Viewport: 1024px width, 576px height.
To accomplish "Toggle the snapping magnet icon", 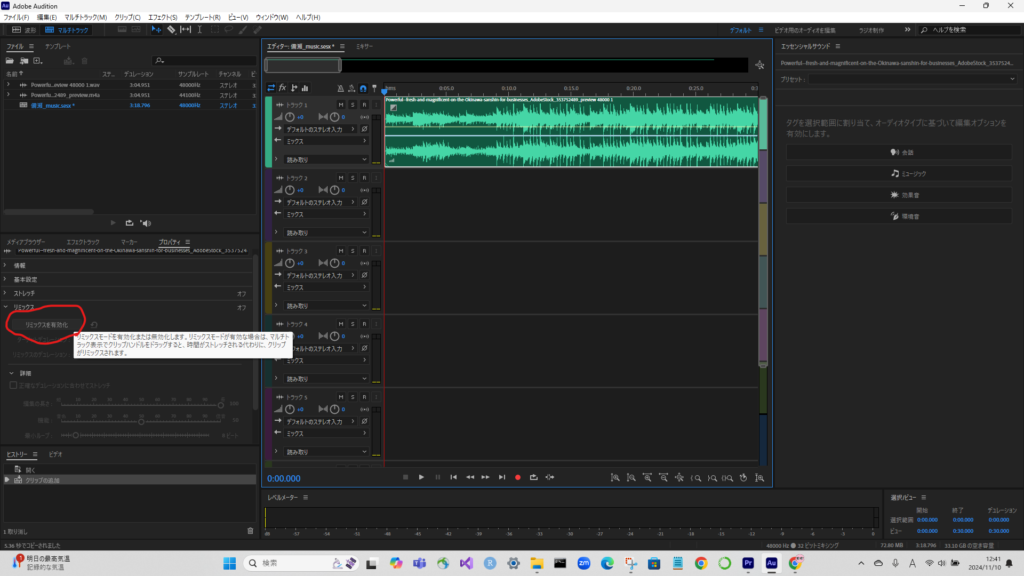I will pyautogui.click(x=362, y=88).
